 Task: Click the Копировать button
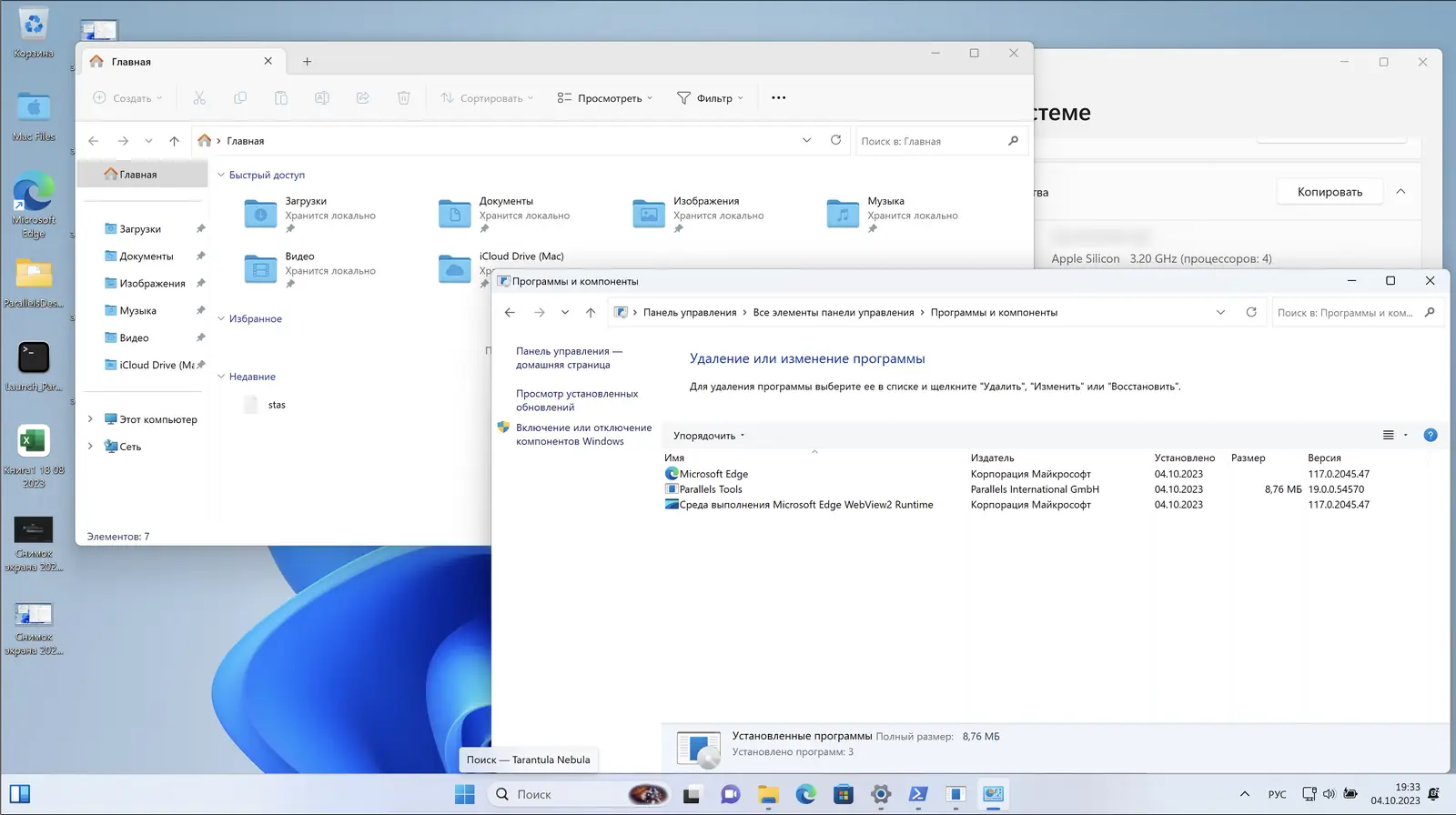point(1329,192)
